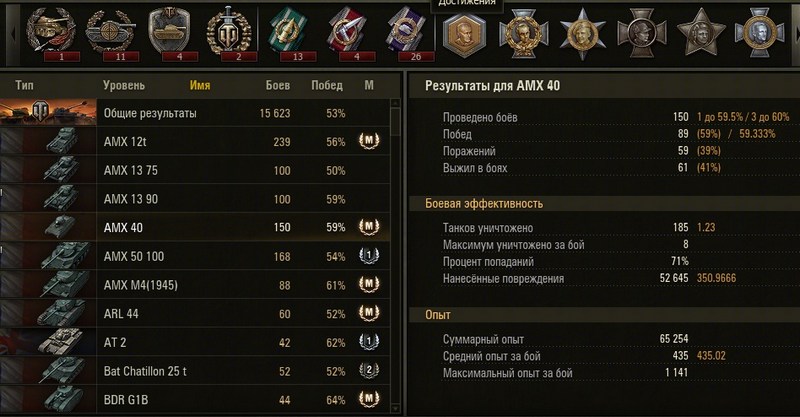
Task: Click the Имя column header
Action: click(x=198, y=86)
